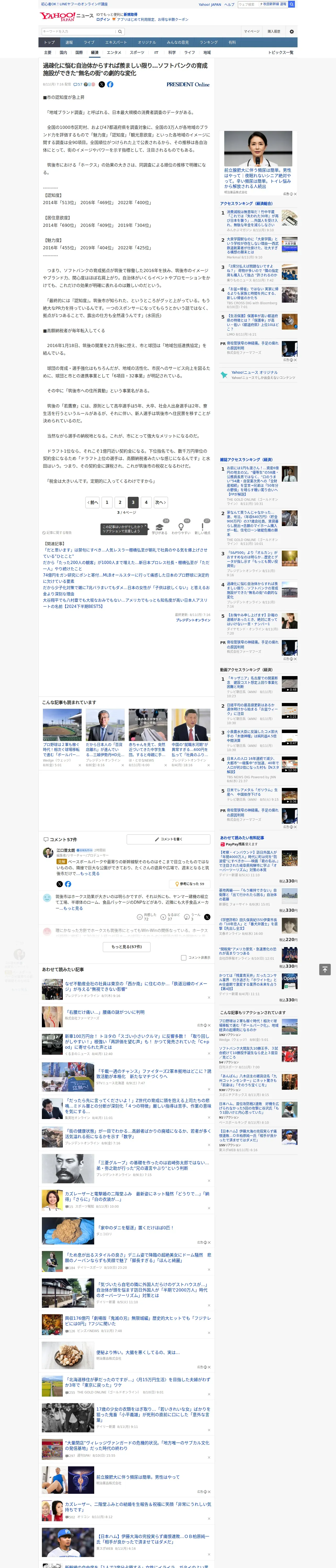Image resolution: width=336 pixels, height=1568 pixels.
Task: Click コメントを書く pencil button
Action: click(168, 839)
